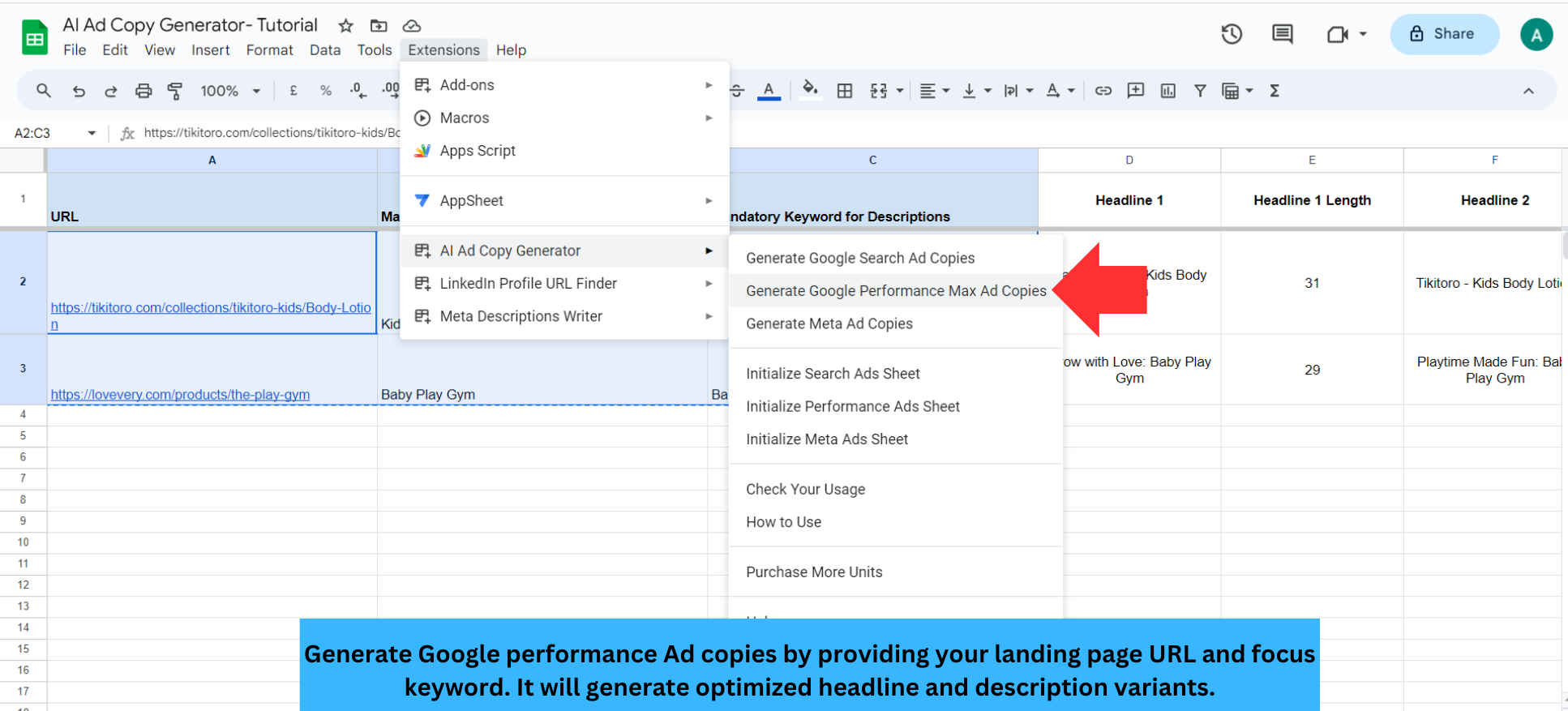
Task: Open the Edit menu
Action: tap(115, 50)
